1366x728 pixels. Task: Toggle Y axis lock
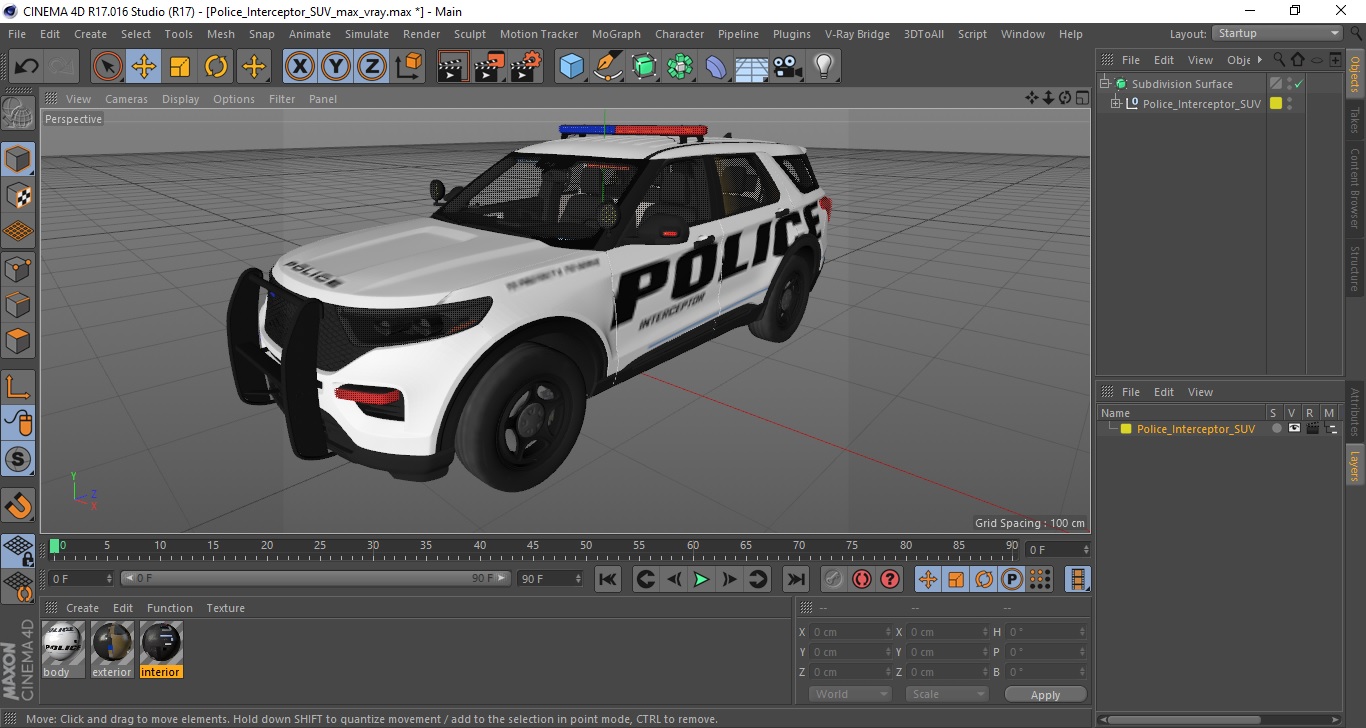[336, 67]
